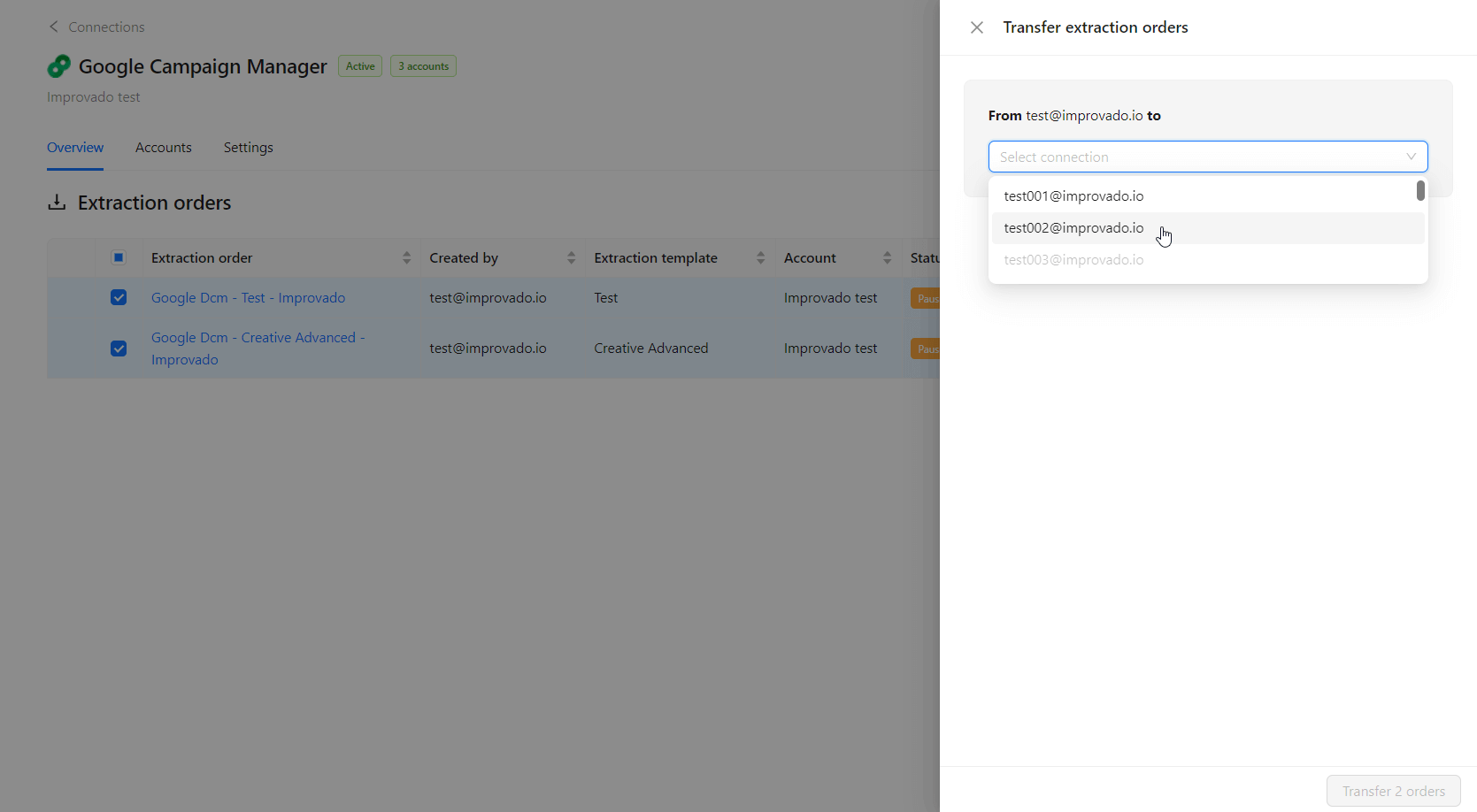Viewport: 1477px width, 812px height.
Task: Toggle the select-all checkbox in table header
Action: [119, 257]
